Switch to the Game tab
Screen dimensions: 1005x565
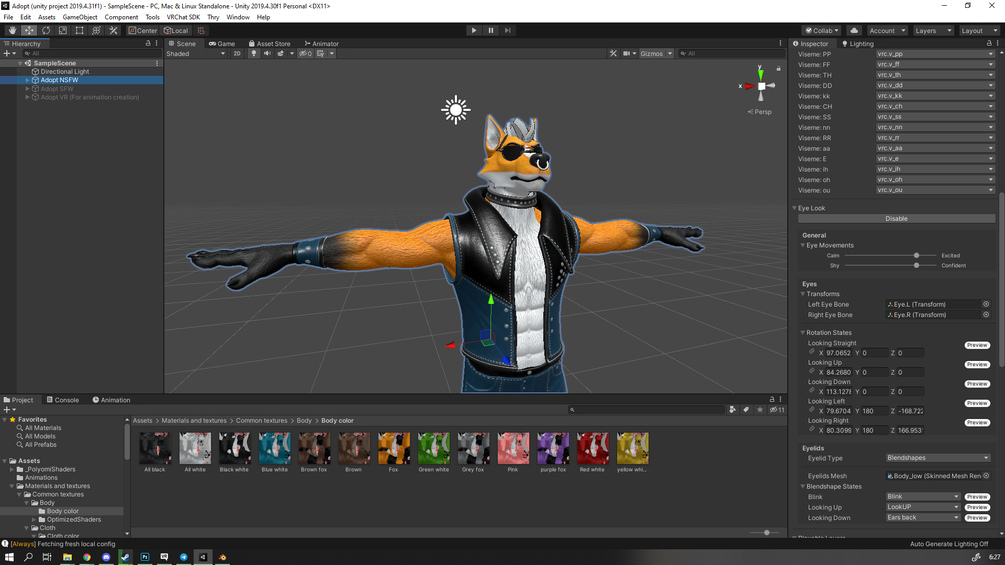pos(222,44)
